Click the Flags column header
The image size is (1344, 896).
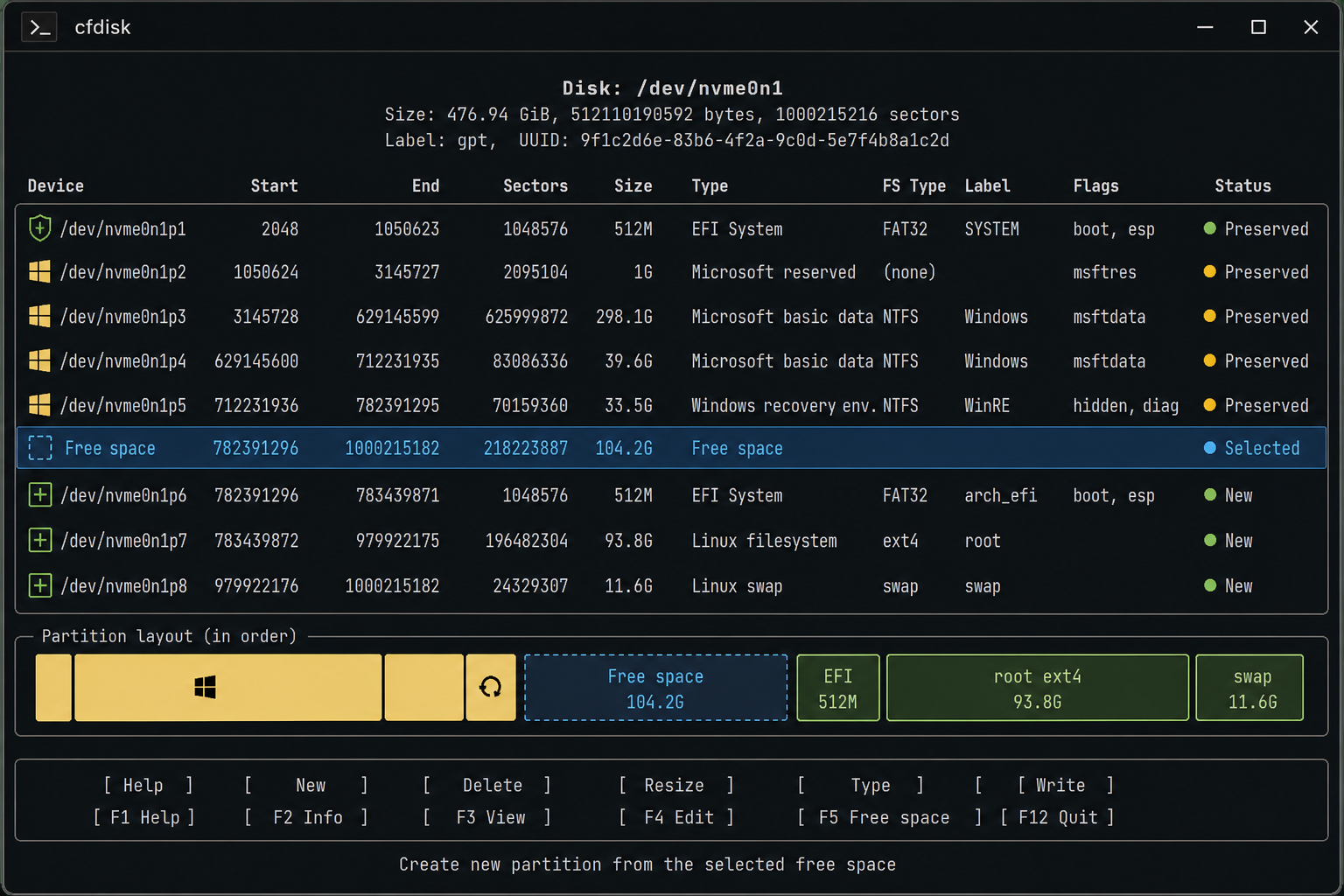[x=1095, y=185]
